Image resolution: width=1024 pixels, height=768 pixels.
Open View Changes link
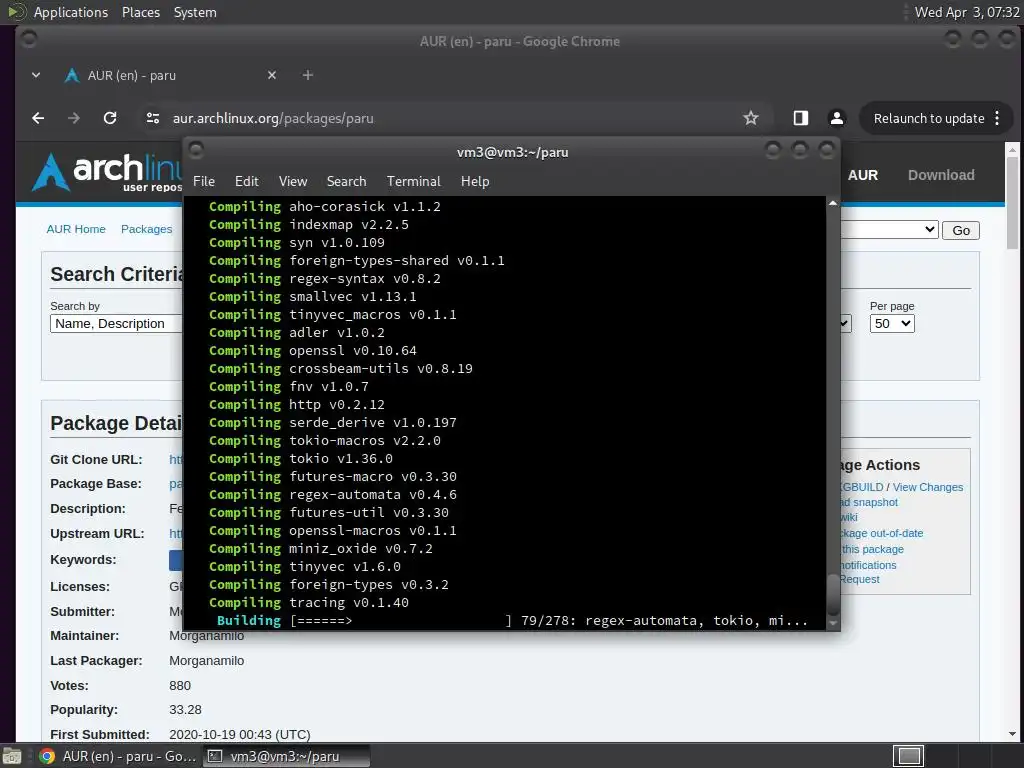point(927,487)
